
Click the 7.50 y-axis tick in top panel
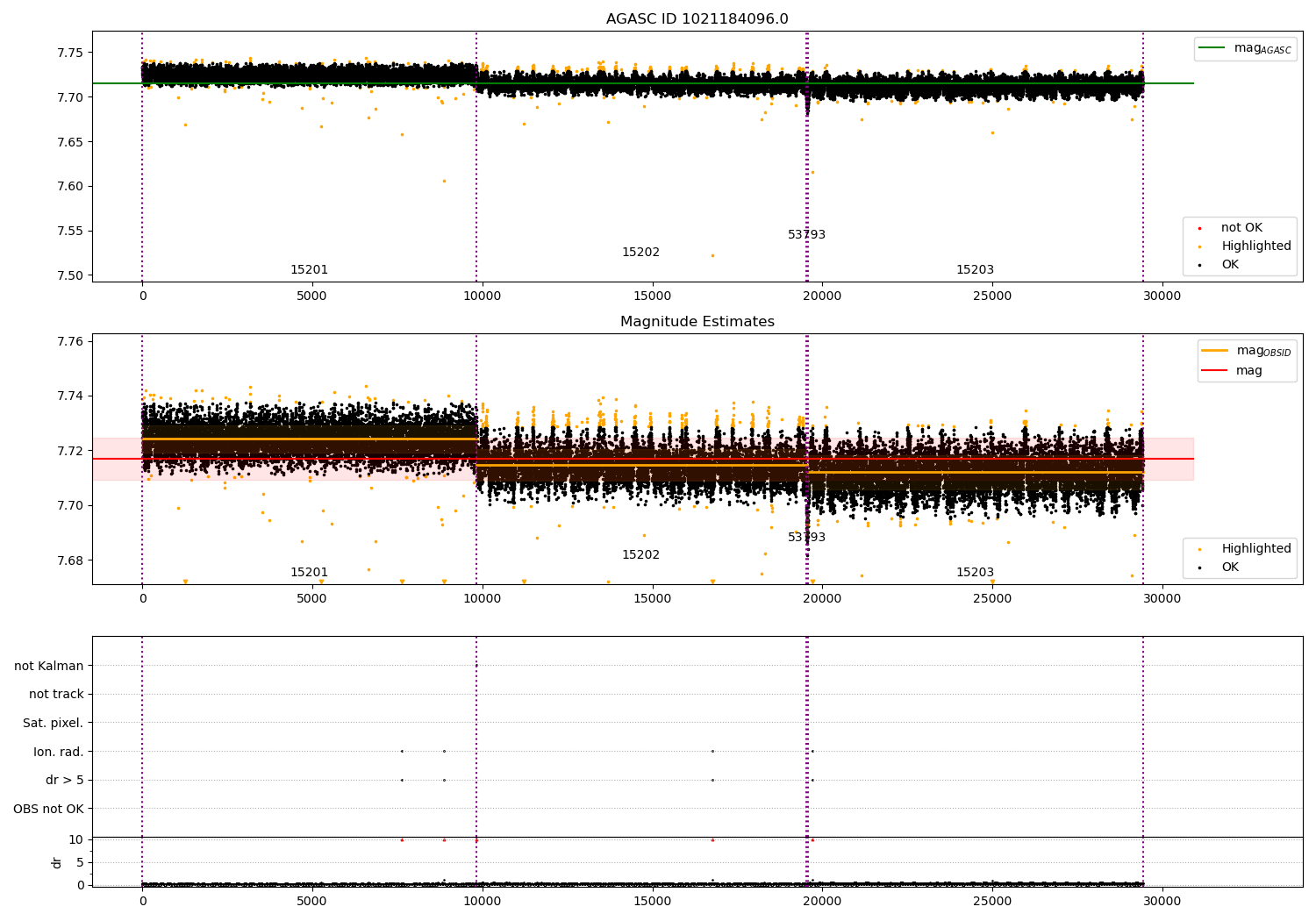click(x=70, y=275)
